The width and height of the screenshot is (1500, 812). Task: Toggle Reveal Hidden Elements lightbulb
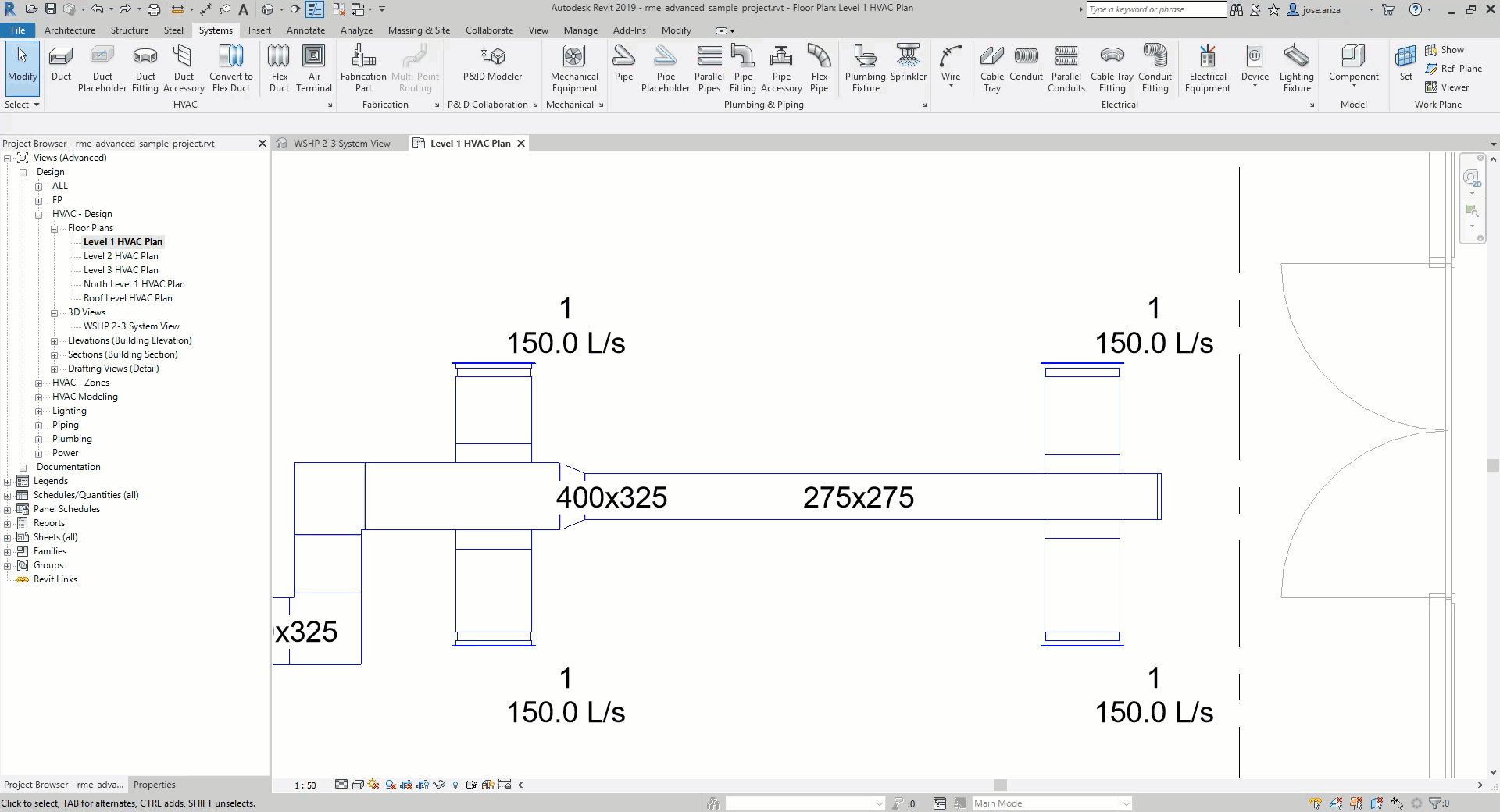click(x=456, y=785)
